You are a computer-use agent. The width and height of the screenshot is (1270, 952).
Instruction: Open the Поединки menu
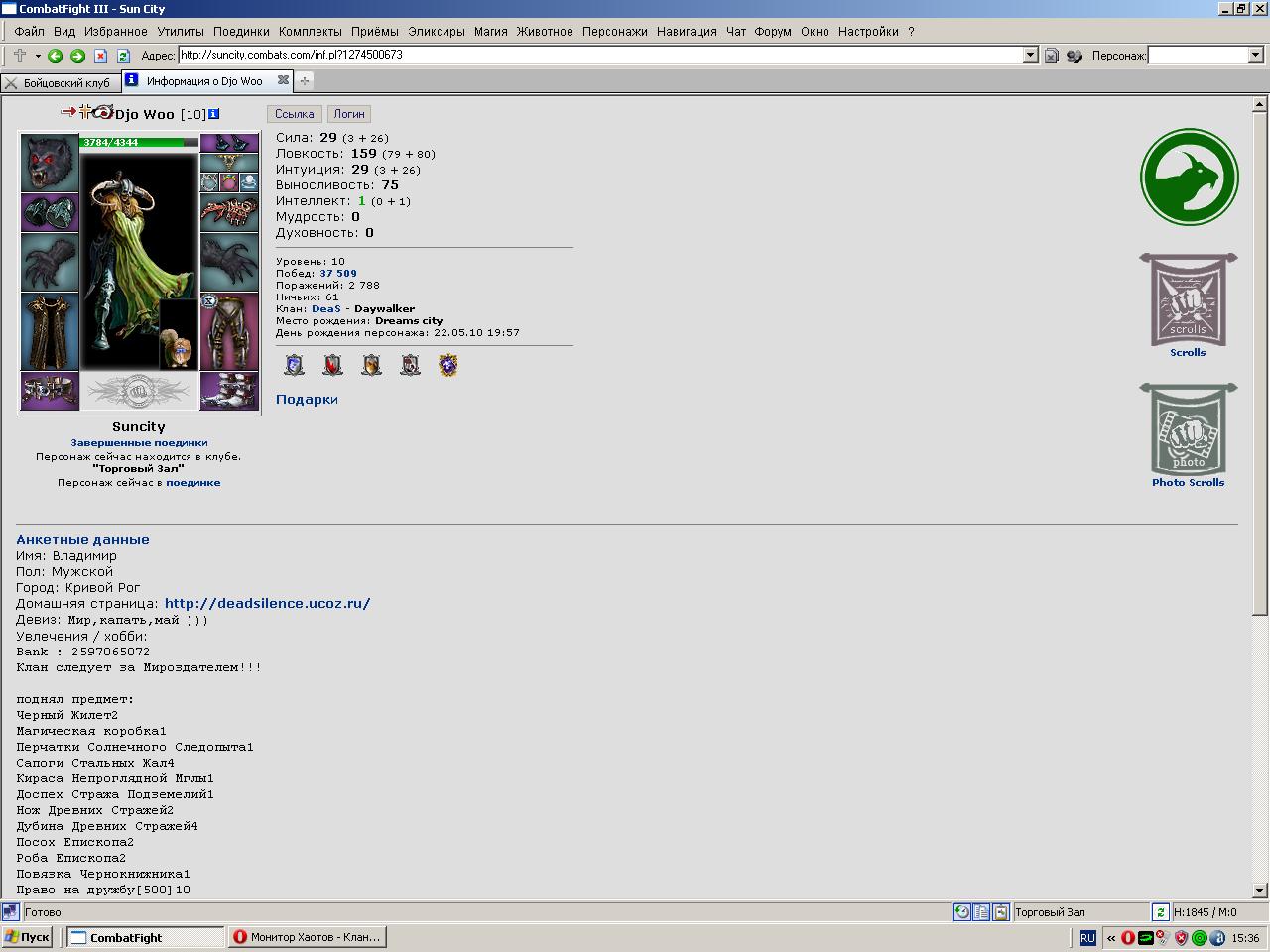click(x=241, y=31)
